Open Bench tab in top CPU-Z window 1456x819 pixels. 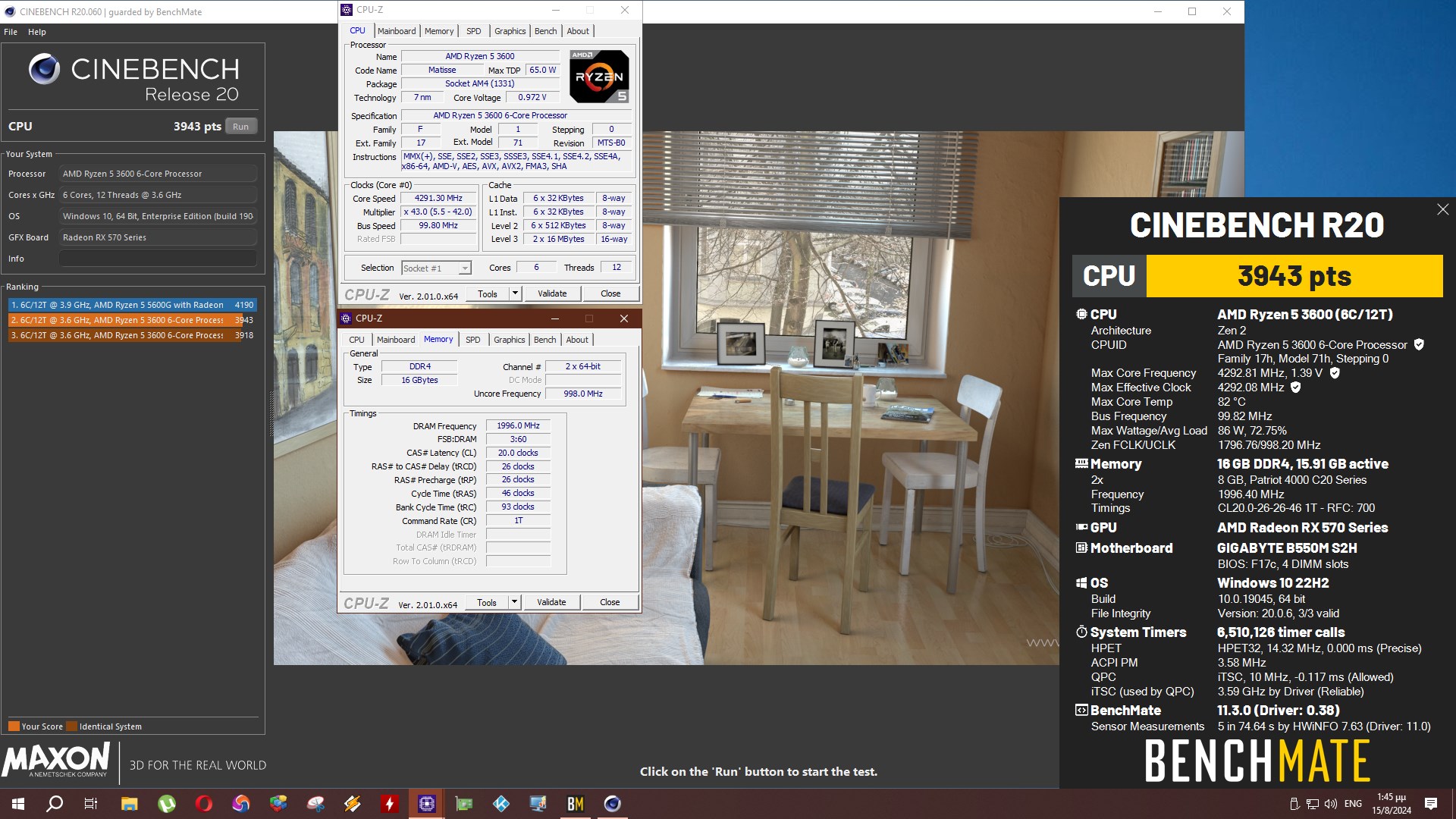(x=546, y=31)
